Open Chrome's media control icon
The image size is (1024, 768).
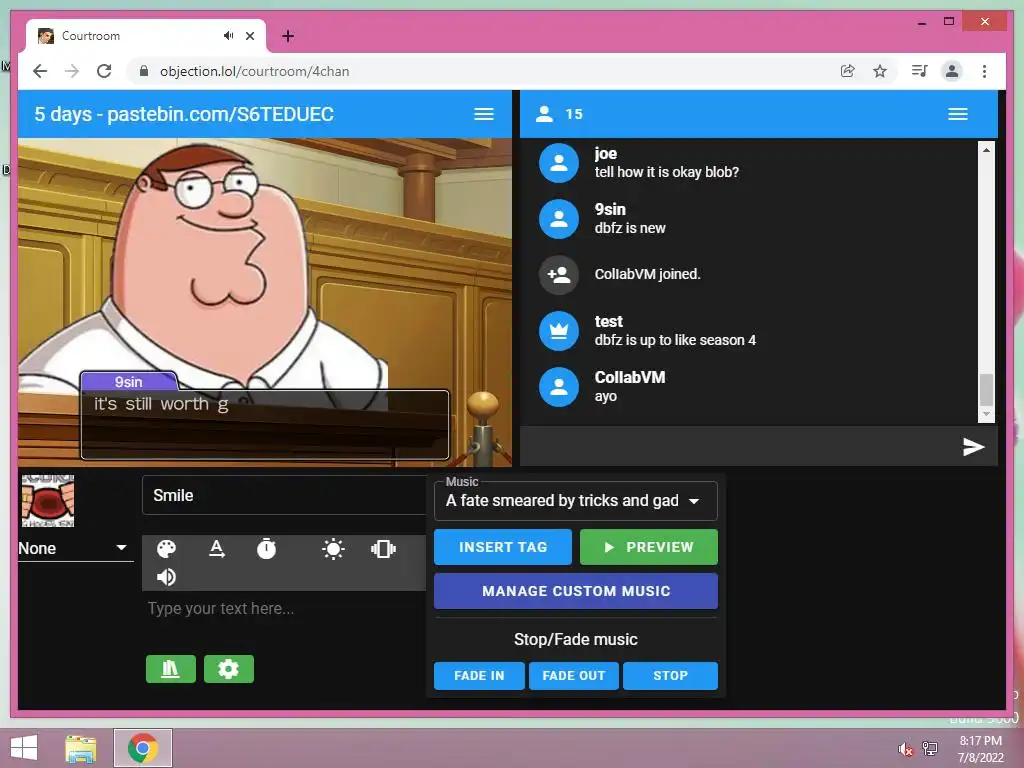tap(920, 71)
